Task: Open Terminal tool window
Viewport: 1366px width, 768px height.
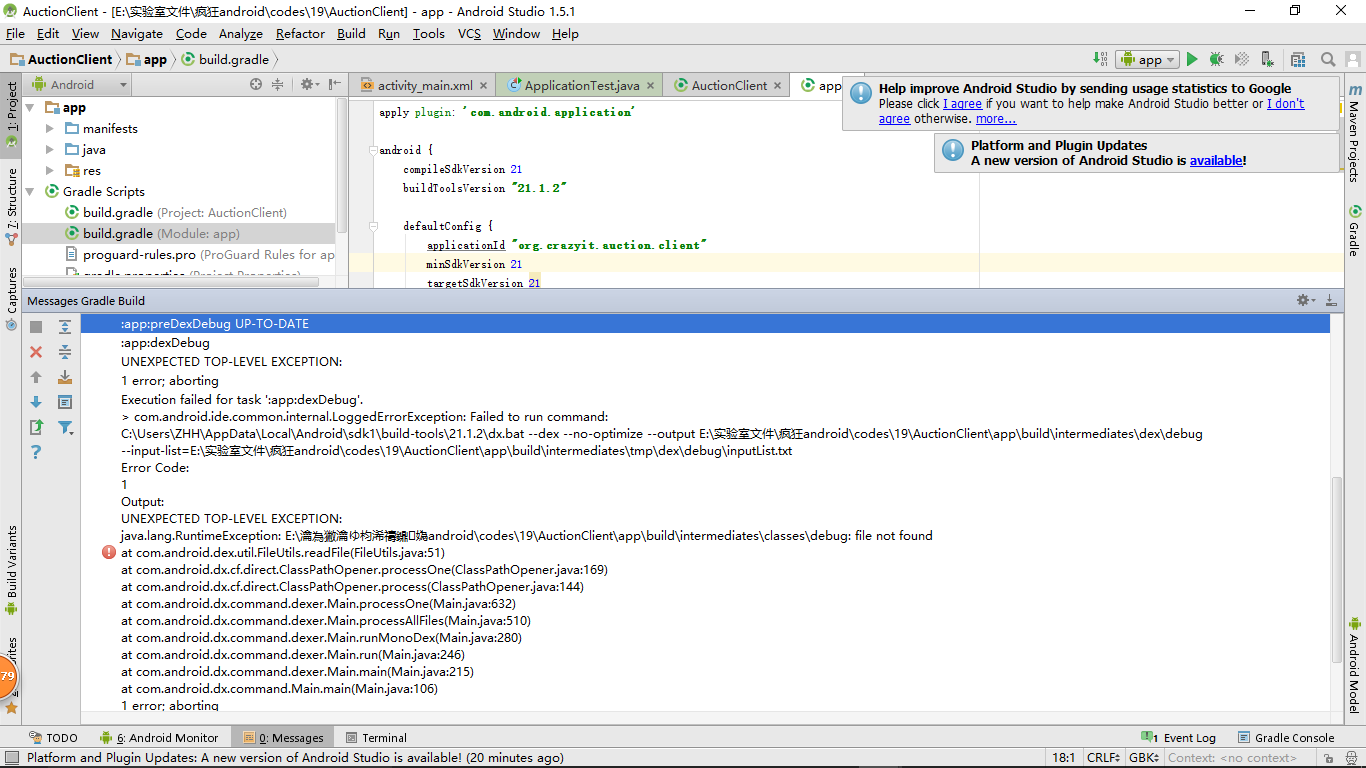Action: pos(376,738)
